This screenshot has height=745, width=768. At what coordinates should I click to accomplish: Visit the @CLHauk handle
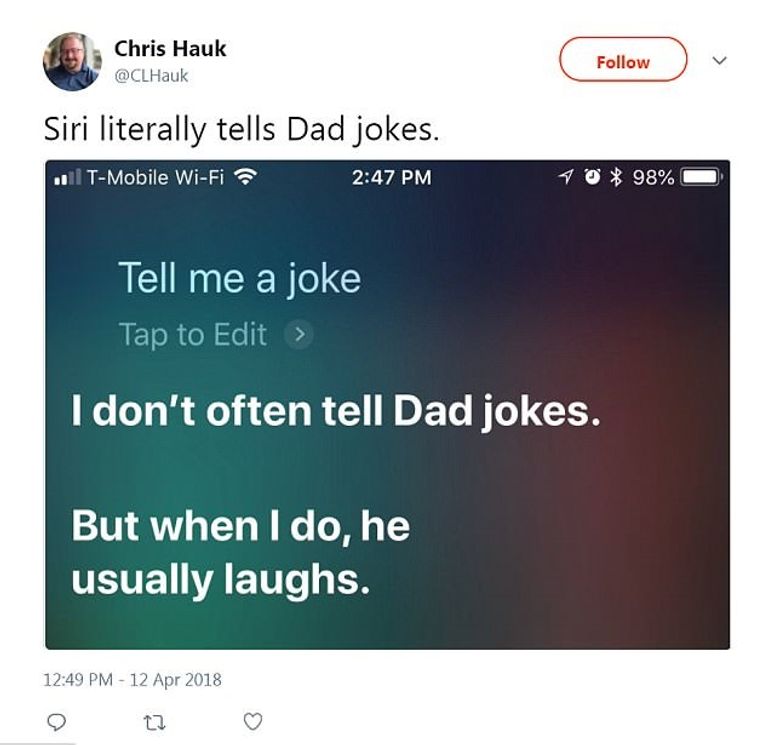point(151,75)
